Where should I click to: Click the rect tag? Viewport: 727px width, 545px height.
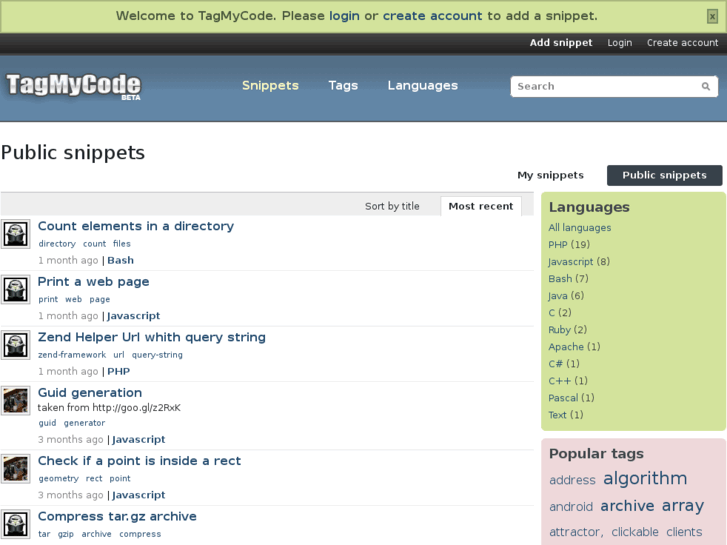click(94, 479)
